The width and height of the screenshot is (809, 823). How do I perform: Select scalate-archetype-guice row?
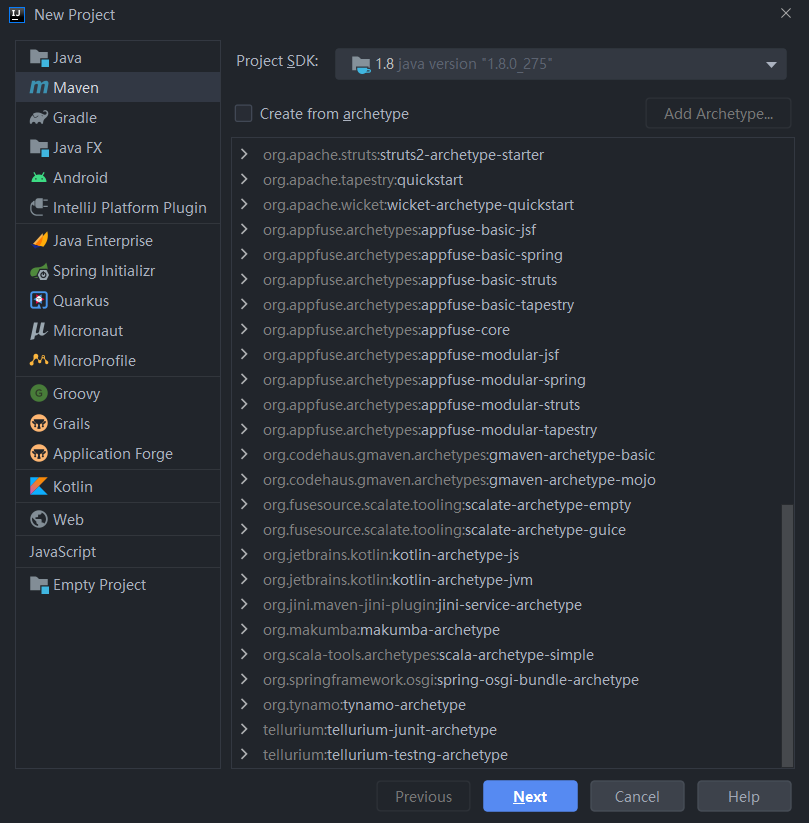512,530
